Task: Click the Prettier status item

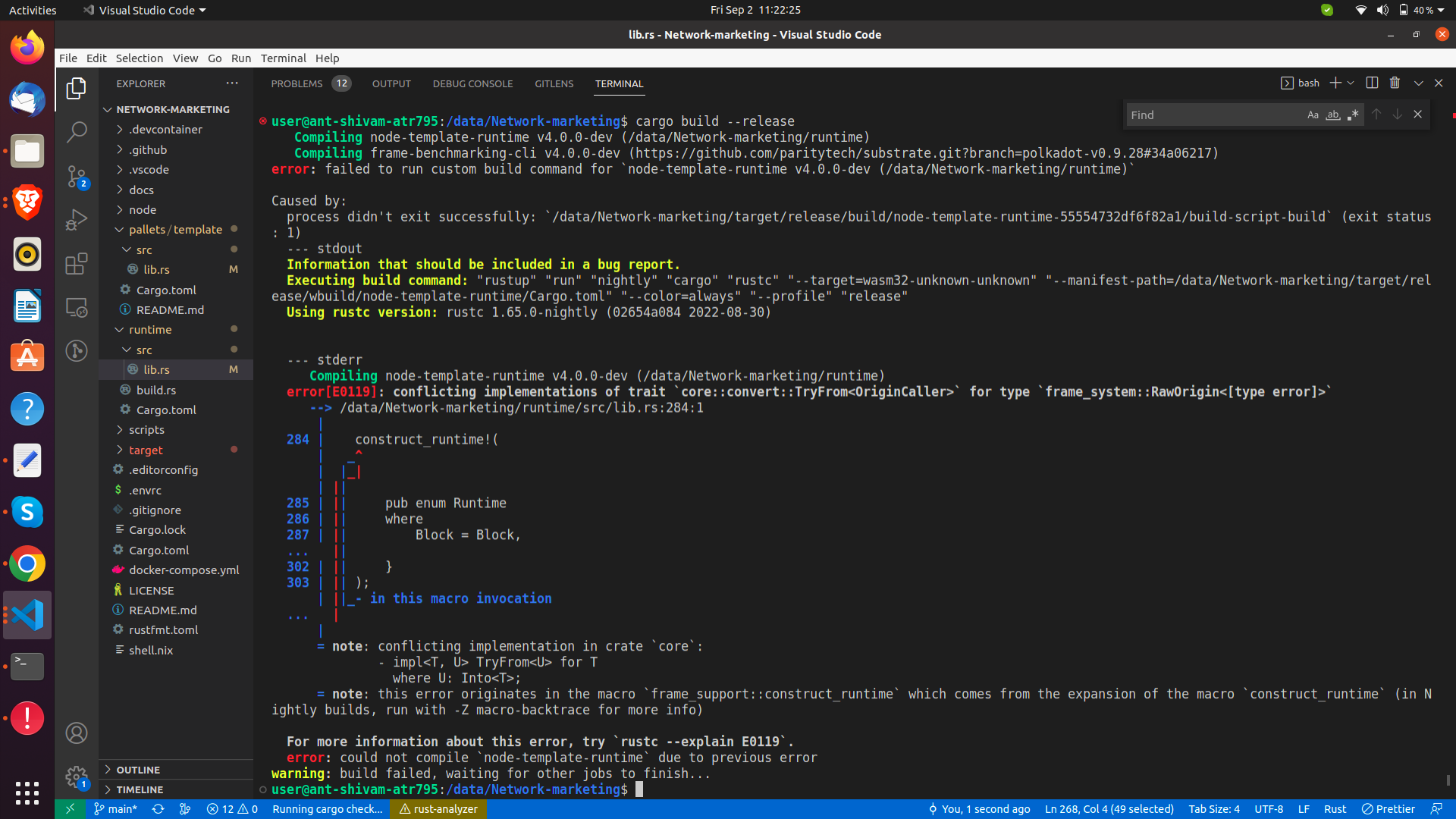Action: pyautogui.click(x=1388, y=809)
